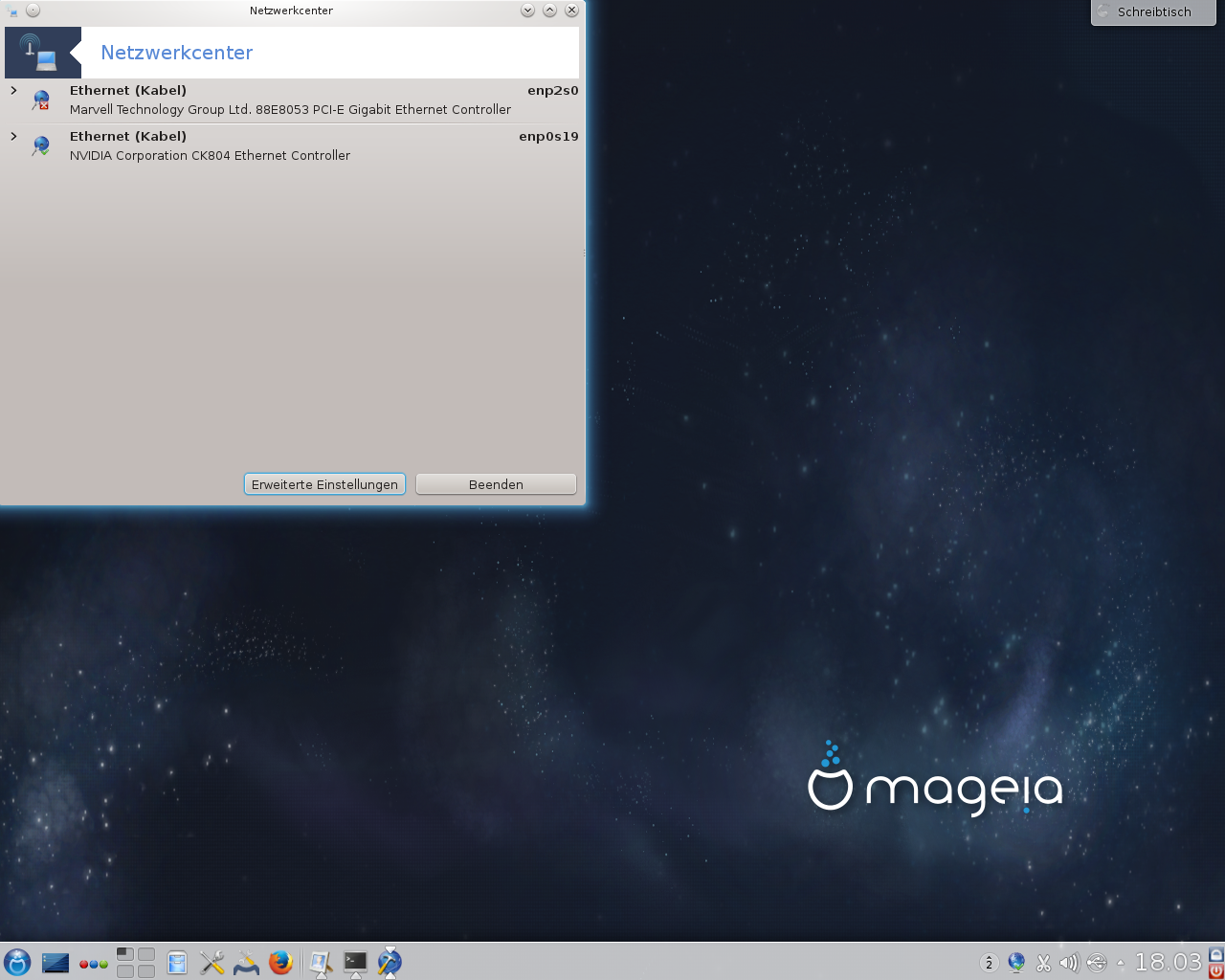Click the enp2s0 interface label
Image resolution: width=1225 pixels, height=980 pixels.
(x=553, y=91)
